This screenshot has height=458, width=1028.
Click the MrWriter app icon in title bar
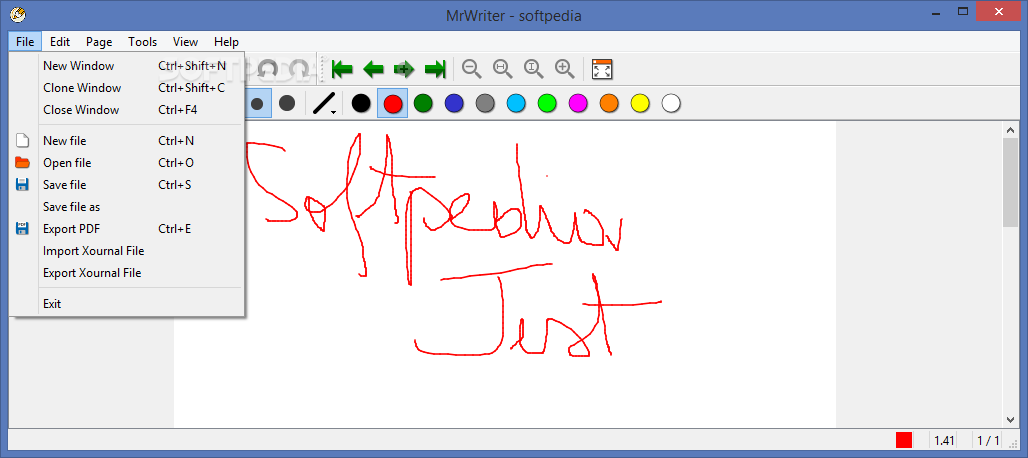coord(18,14)
